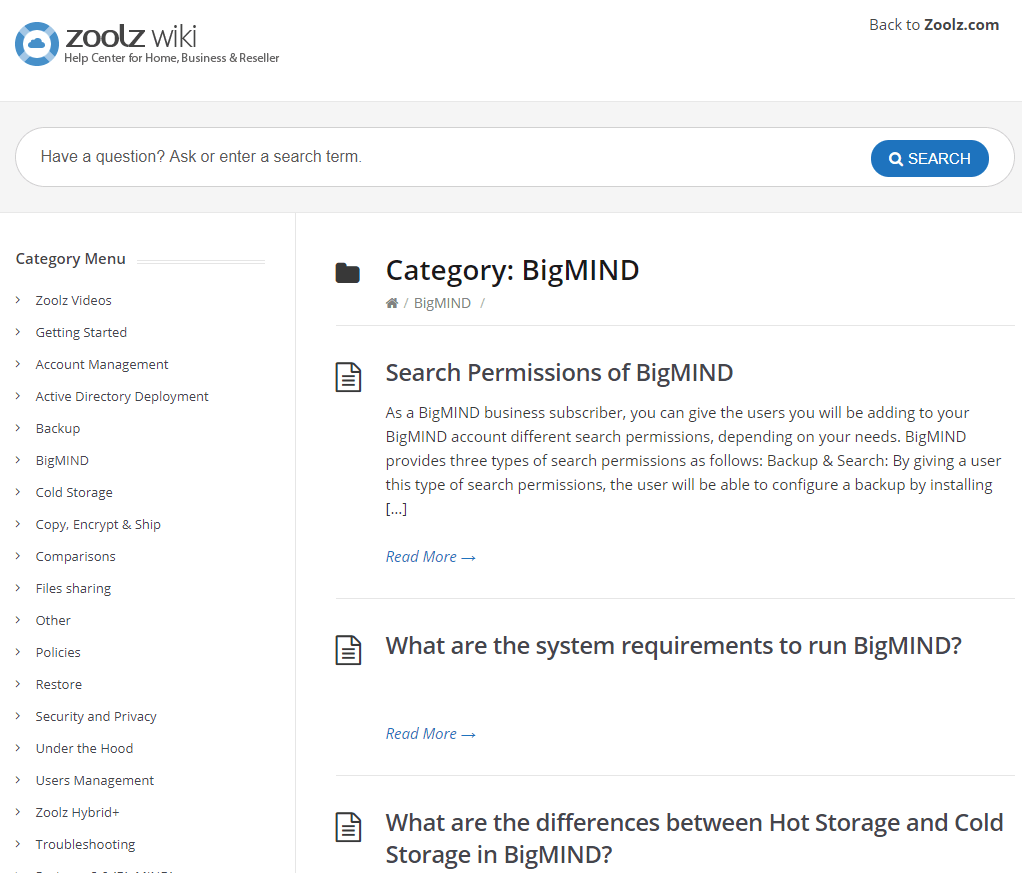Open Zoolz Videos category
The width and height of the screenshot is (1022, 873).
[74, 301]
